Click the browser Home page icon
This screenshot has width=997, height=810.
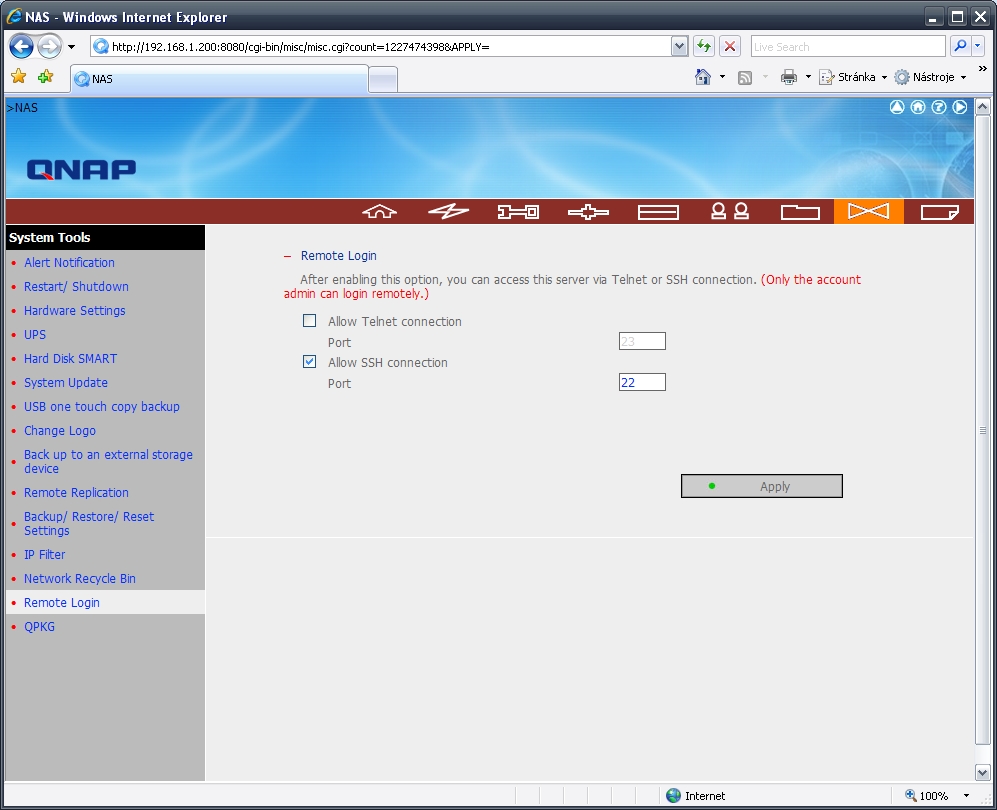703,77
